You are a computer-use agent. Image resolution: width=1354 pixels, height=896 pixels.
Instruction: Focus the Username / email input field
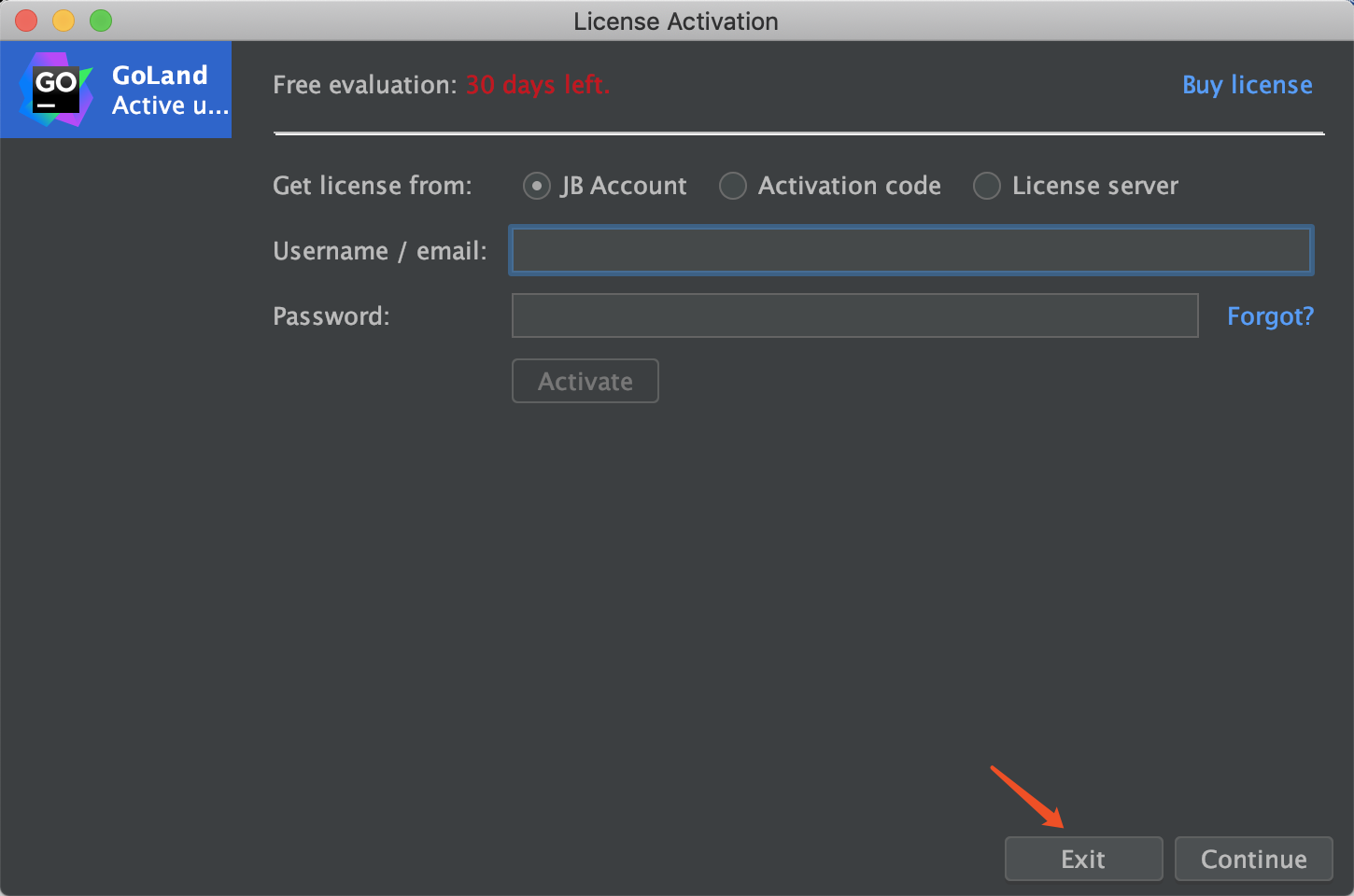point(911,250)
